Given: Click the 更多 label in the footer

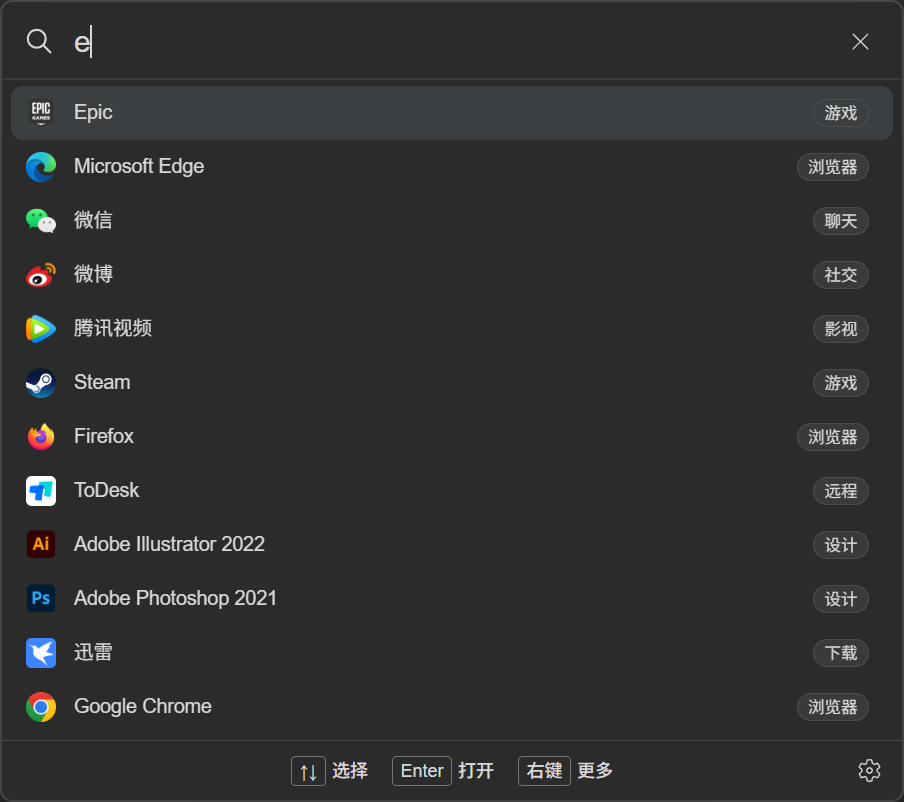Looking at the screenshot, I should 595,771.
